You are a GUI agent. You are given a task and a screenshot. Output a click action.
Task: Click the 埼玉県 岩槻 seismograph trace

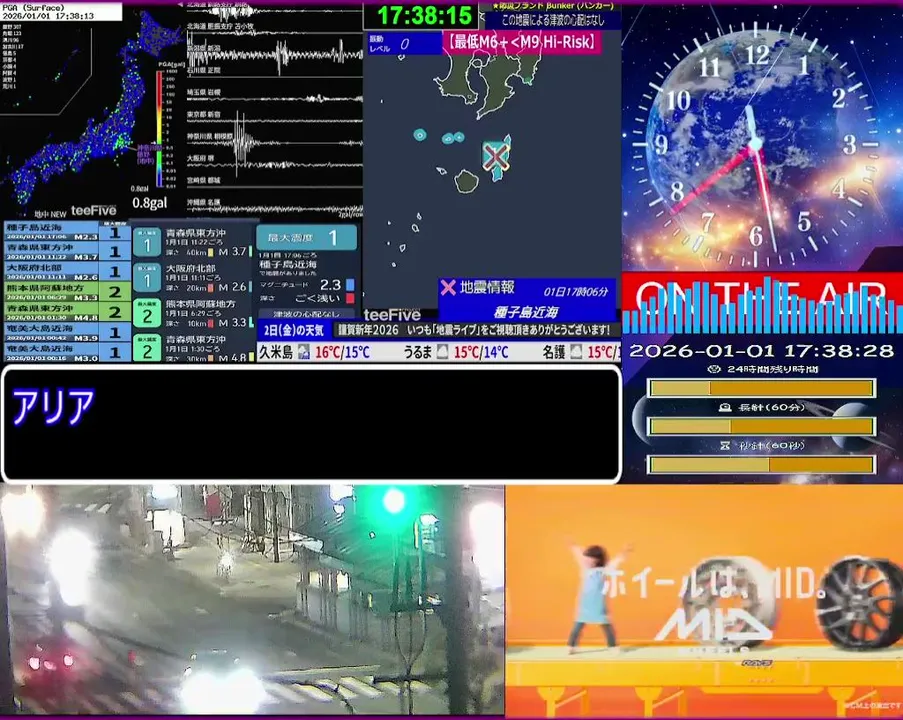tap(274, 98)
